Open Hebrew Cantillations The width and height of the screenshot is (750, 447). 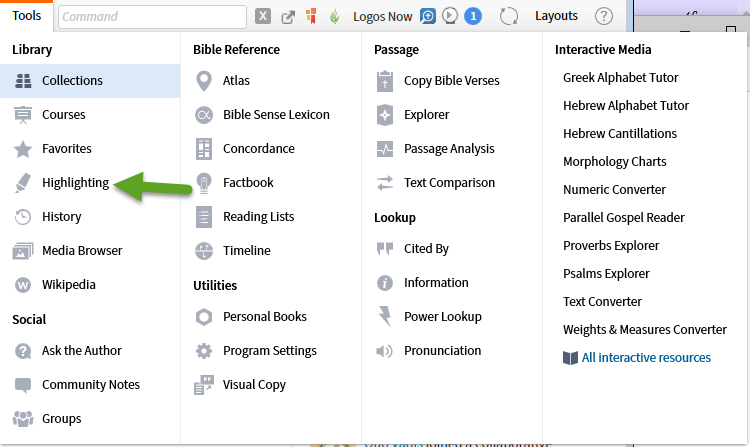(620, 133)
